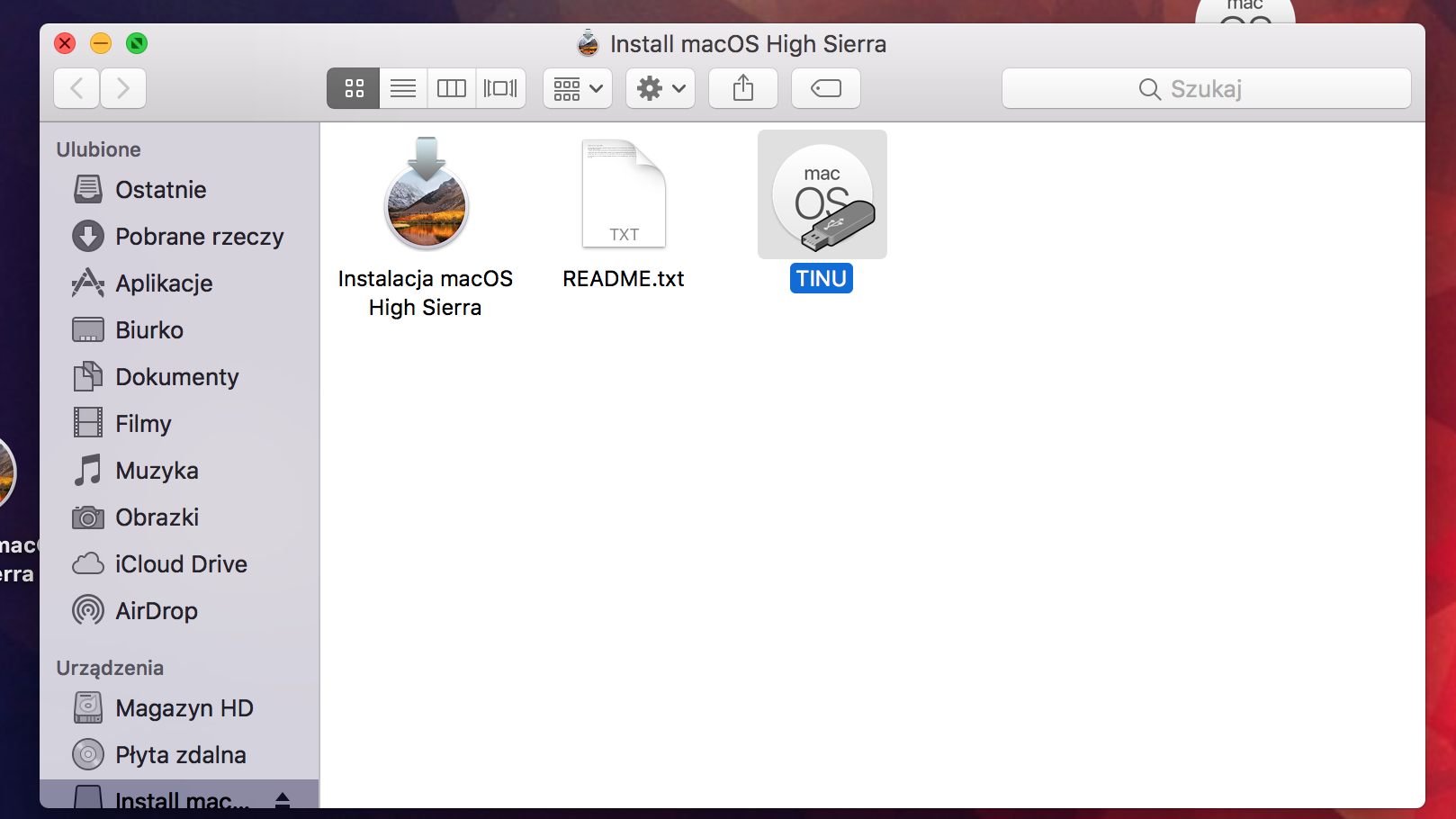The width and height of the screenshot is (1456, 819).
Task: Open Aplikacje in the sidebar
Action: (x=179, y=283)
